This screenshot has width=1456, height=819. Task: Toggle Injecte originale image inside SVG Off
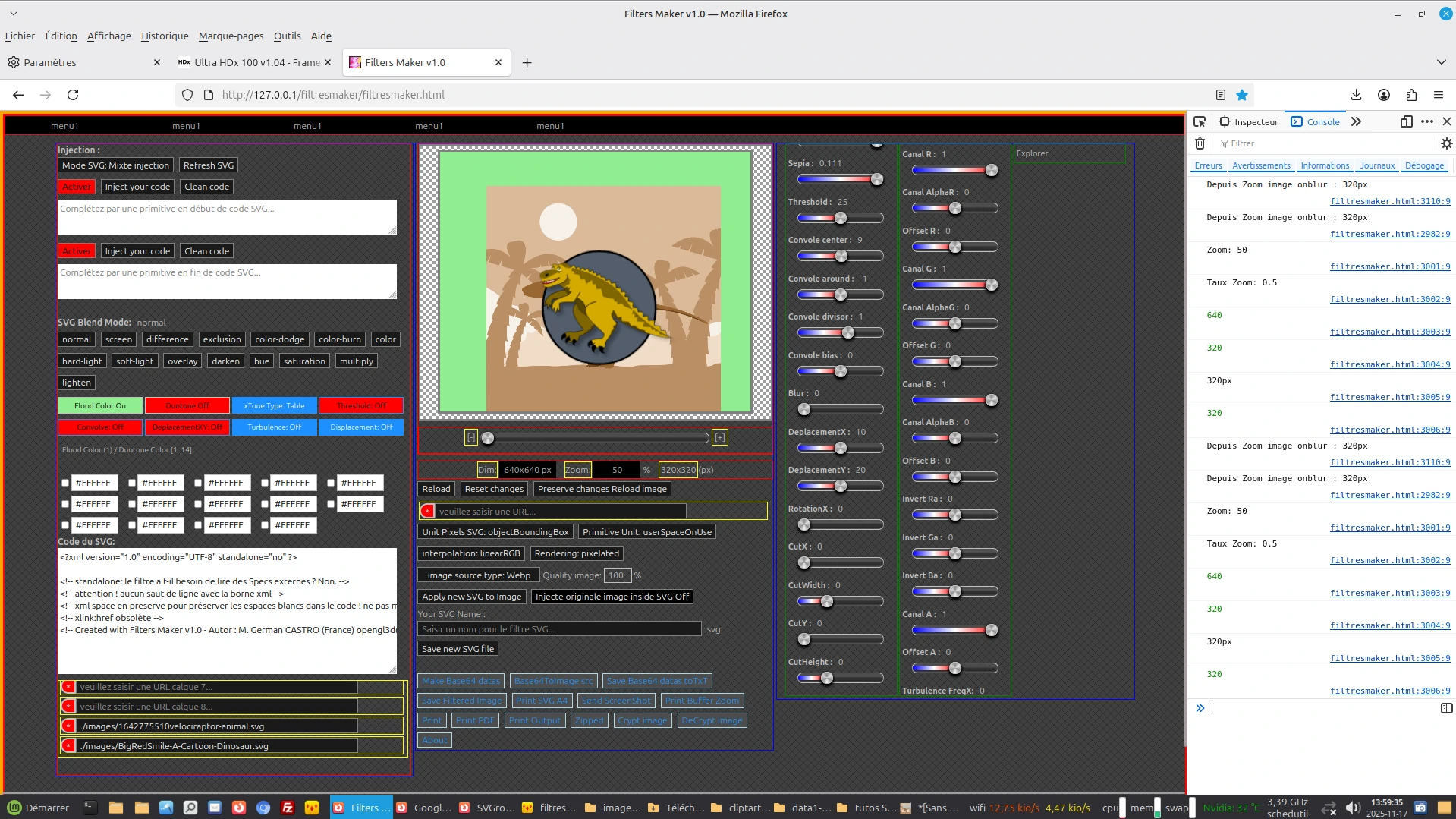pos(612,597)
